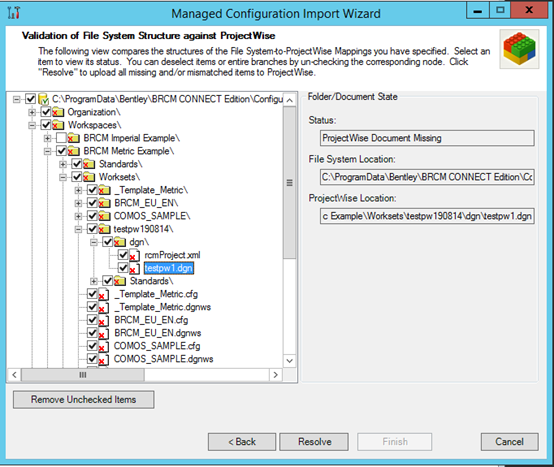Click the BRCM Imperial Example folder icon
The height and width of the screenshot is (467, 554).
73,138
